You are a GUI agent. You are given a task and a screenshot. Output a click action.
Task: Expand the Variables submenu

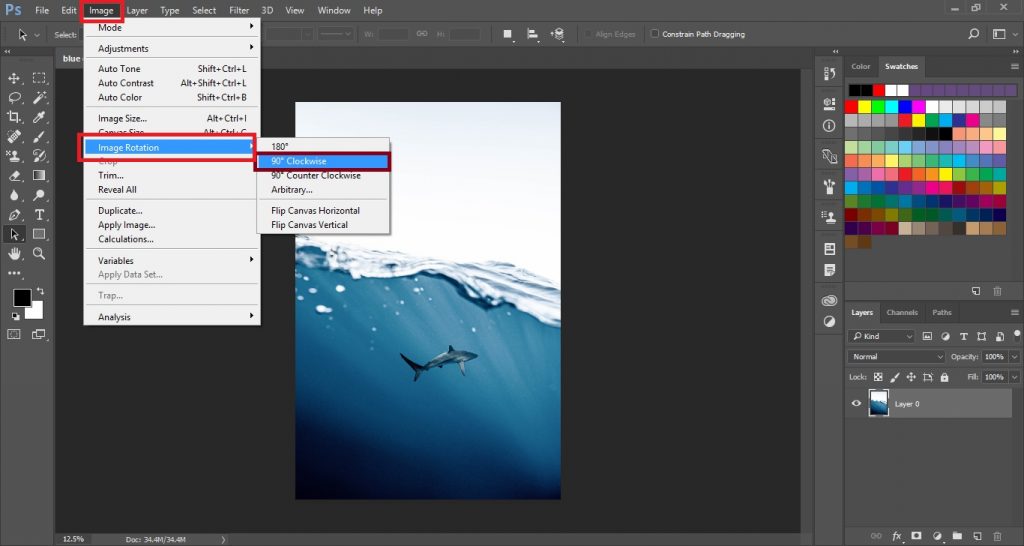coord(172,260)
